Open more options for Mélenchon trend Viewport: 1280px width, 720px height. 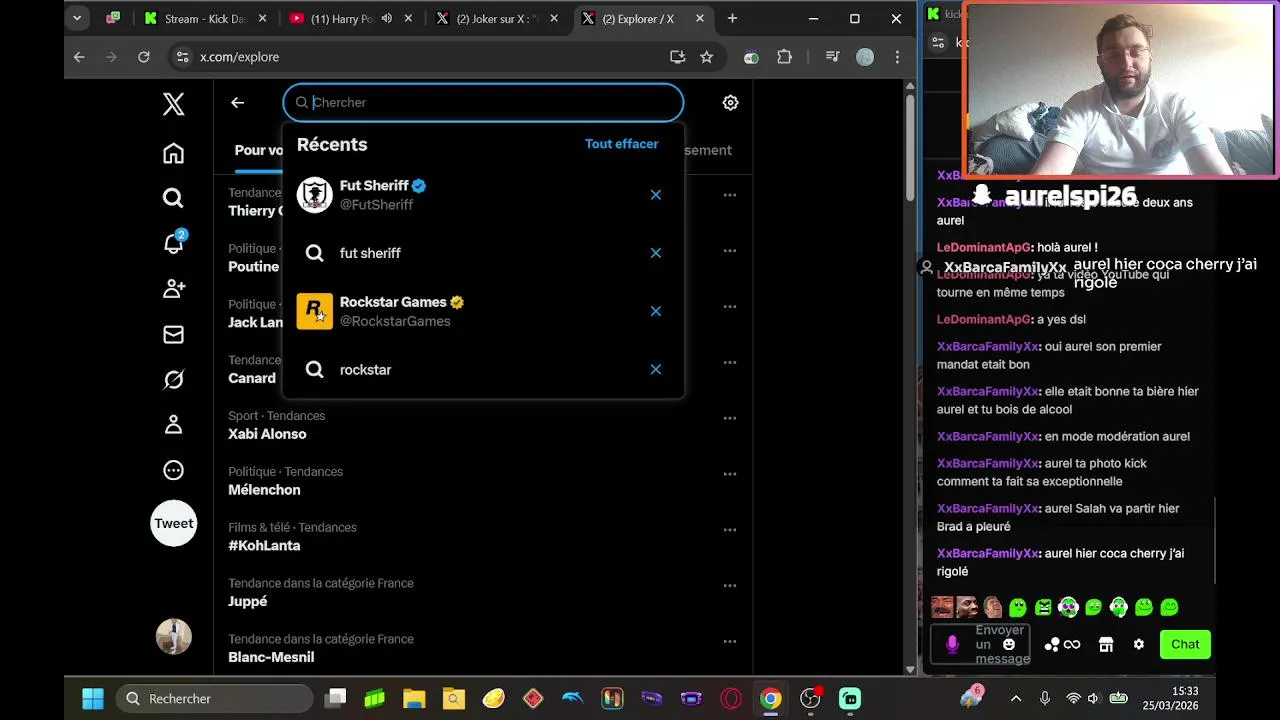[x=730, y=474]
